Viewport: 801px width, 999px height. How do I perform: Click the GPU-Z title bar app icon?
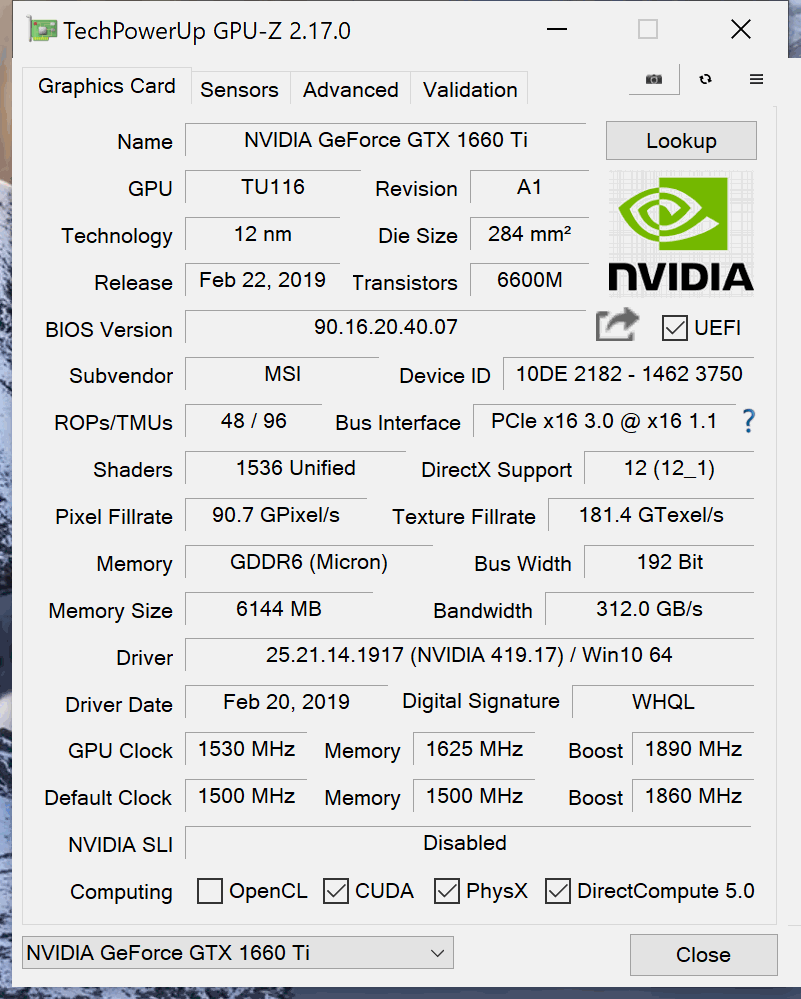click(x=41, y=31)
